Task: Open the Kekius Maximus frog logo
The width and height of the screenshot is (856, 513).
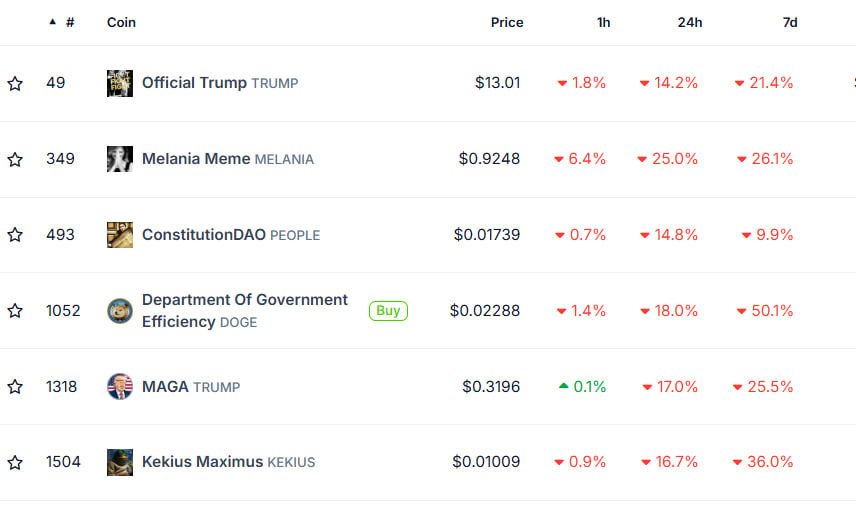Action: point(120,462)
